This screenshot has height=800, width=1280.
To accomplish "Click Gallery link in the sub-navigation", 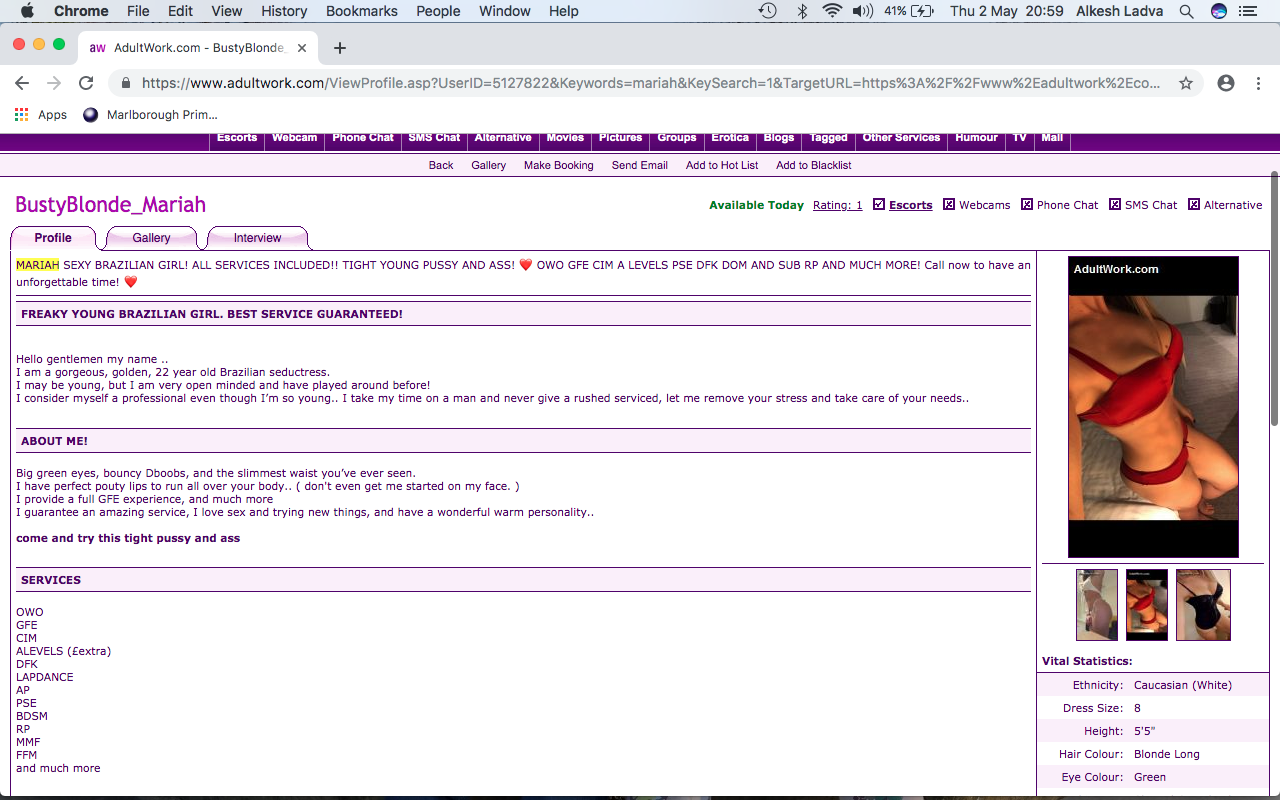I will (x=489, y=165).
